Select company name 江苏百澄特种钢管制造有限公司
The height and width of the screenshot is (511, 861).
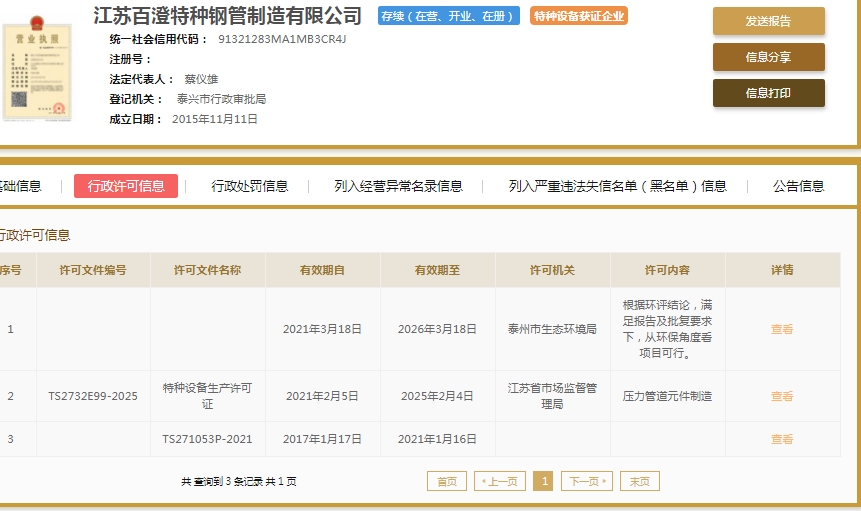pyautogui.click(x=227, y=16)
